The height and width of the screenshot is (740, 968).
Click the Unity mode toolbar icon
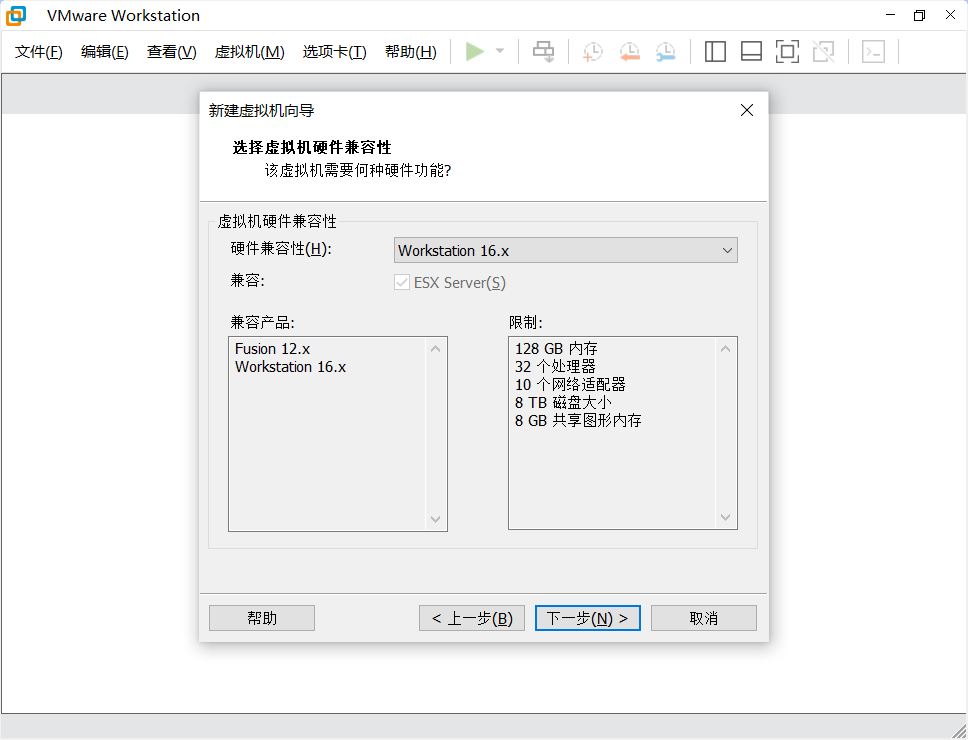824,52
